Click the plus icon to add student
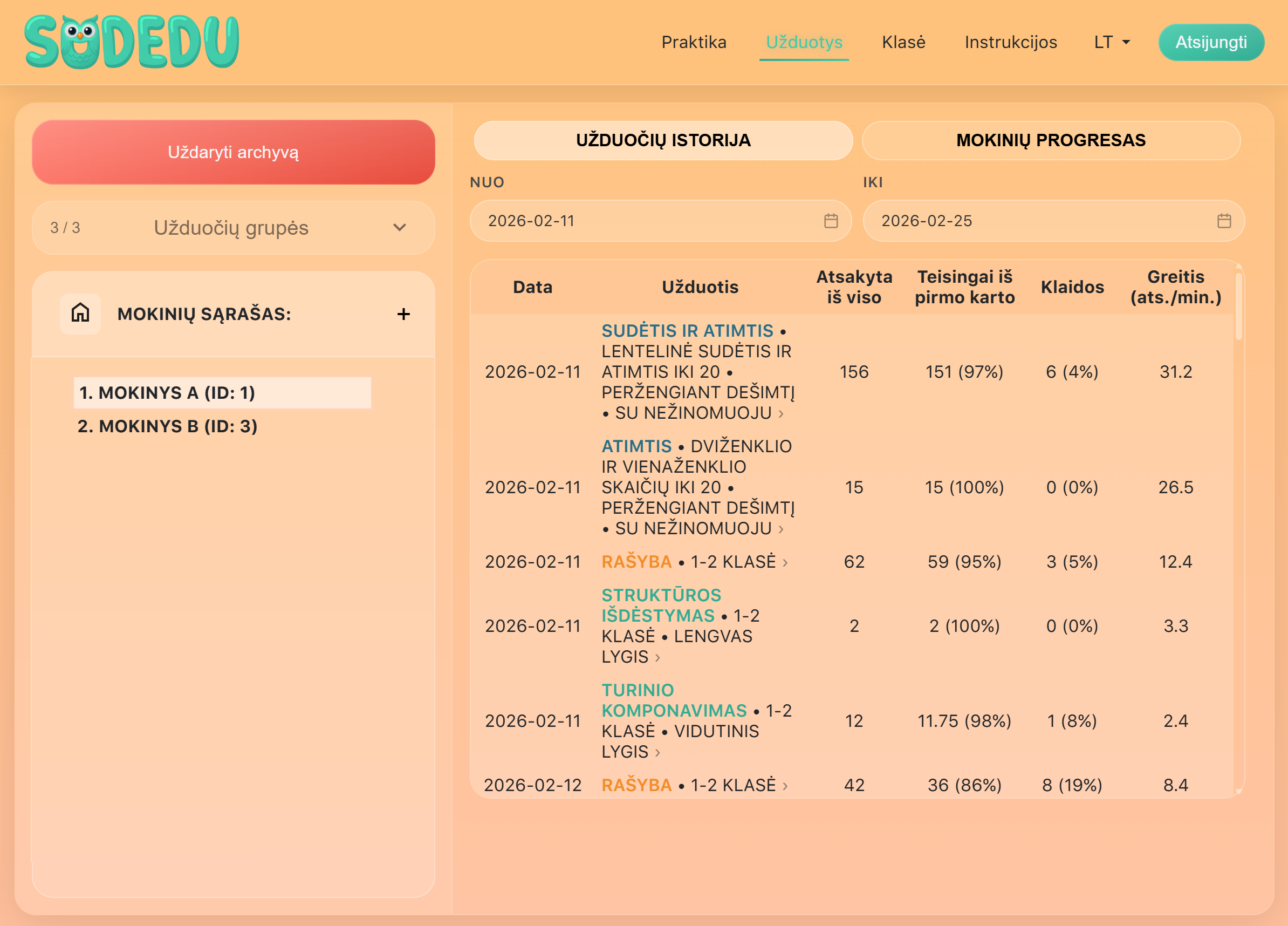The height and width of the screenshot is (926, 1288). (403, 314)
